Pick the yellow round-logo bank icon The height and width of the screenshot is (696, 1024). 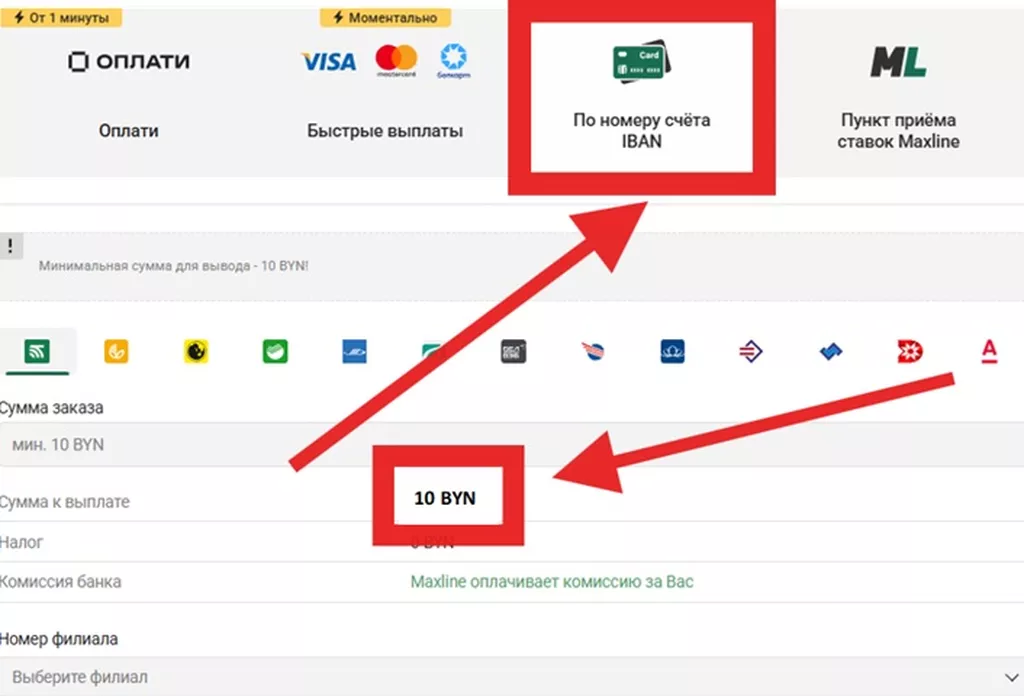(x=196, y=351)
